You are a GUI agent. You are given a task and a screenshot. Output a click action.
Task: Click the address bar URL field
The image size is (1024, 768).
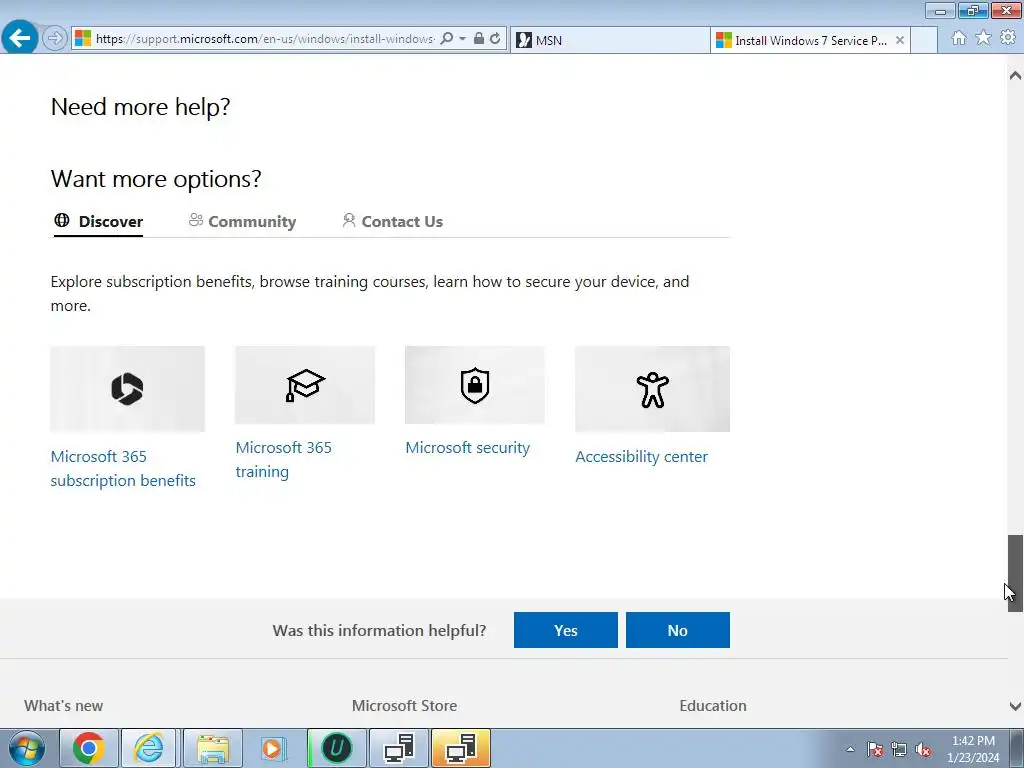[264, 39]
